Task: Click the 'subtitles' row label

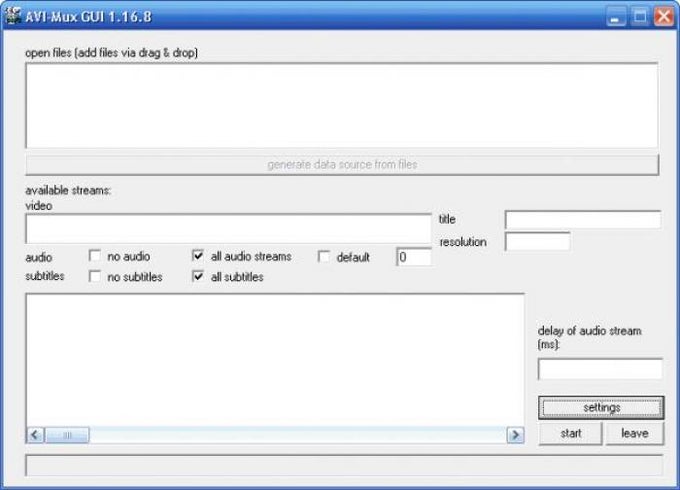Action: (45, 276)
